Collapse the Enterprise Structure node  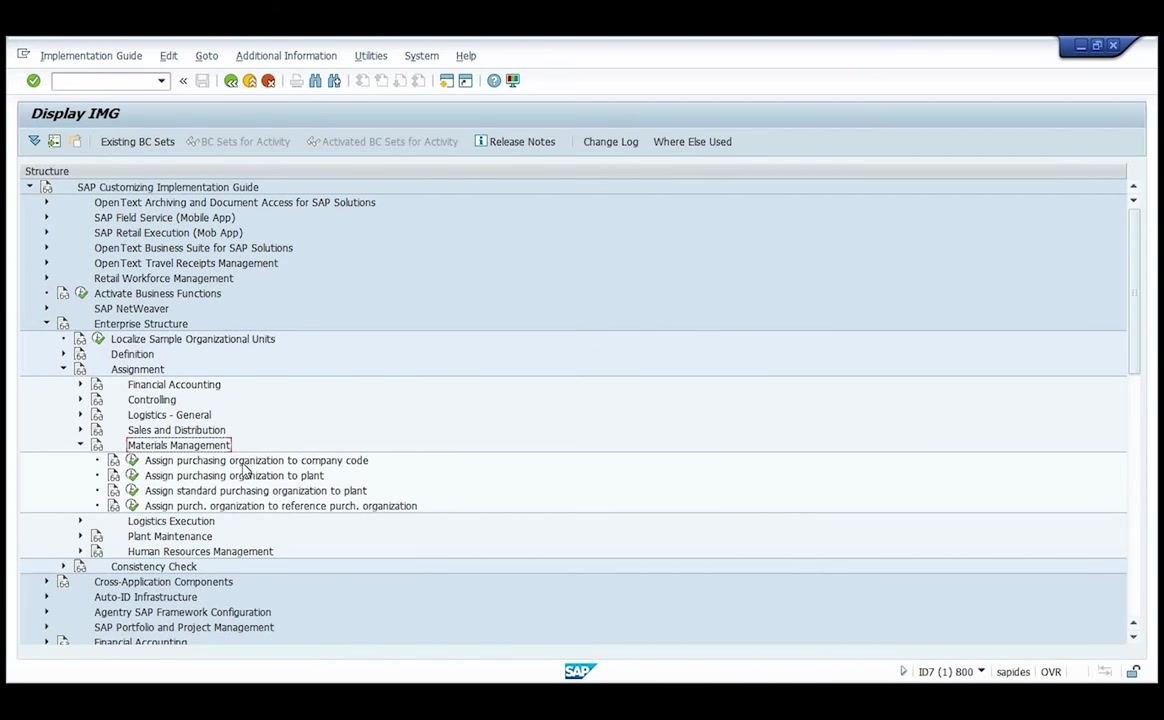pyautogui.click(x=46, y=323)
